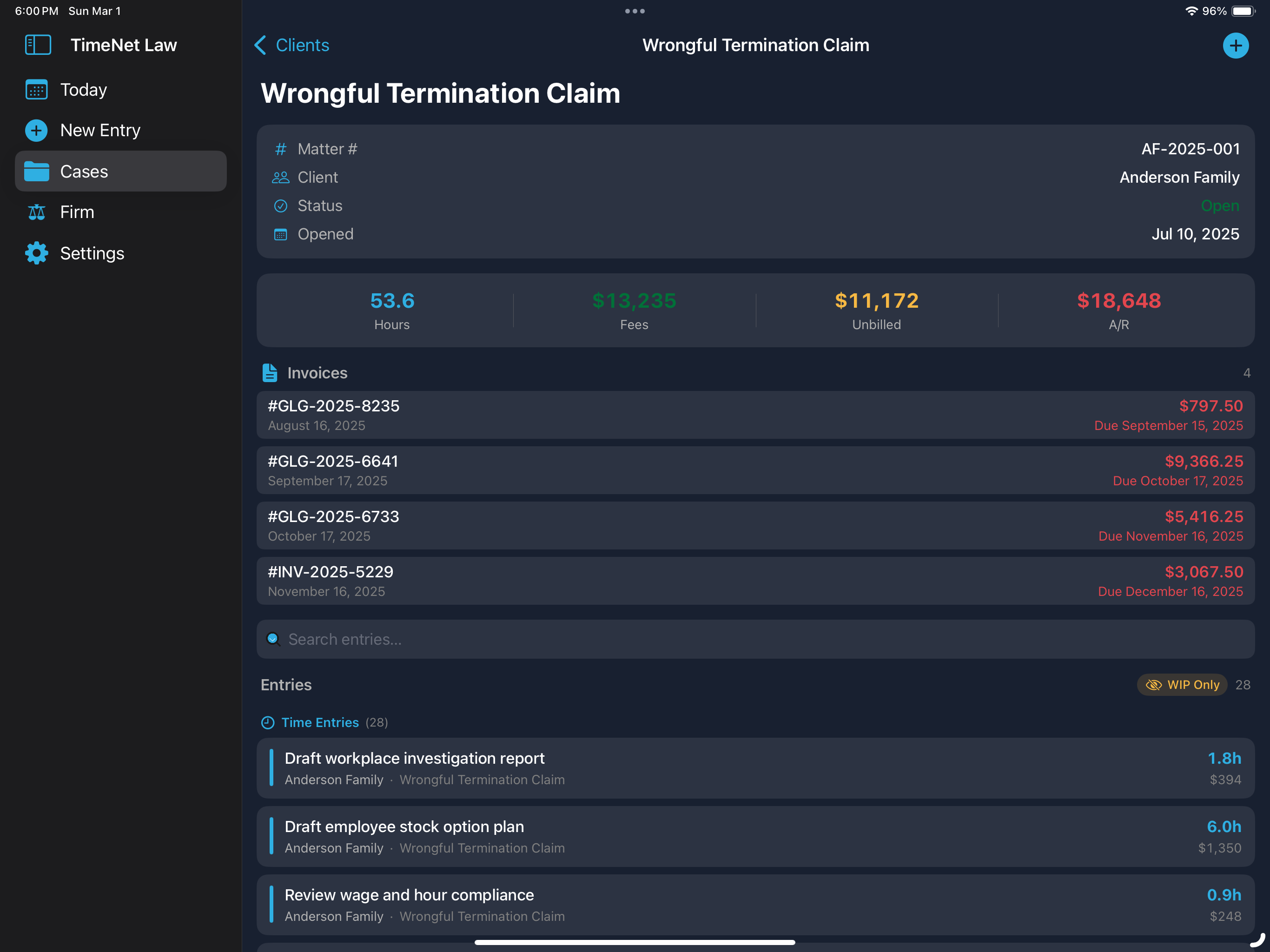Click the Entries section heading
1270x952 pixels.
tap(286, 684)
